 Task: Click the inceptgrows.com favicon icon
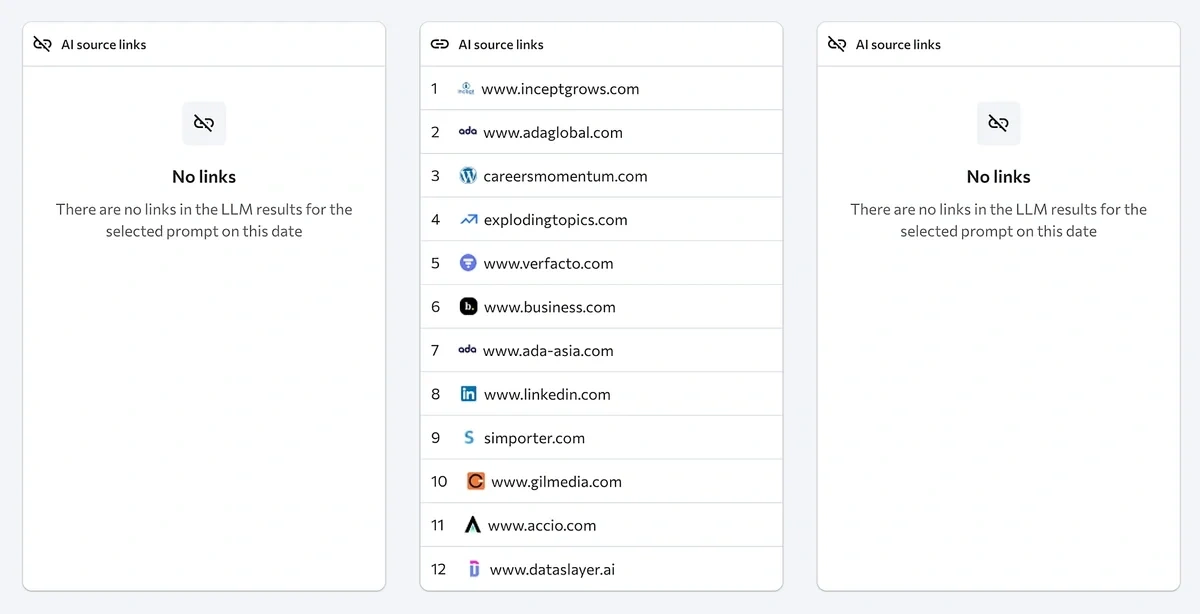pyautogui.click(x=465, y=89)
